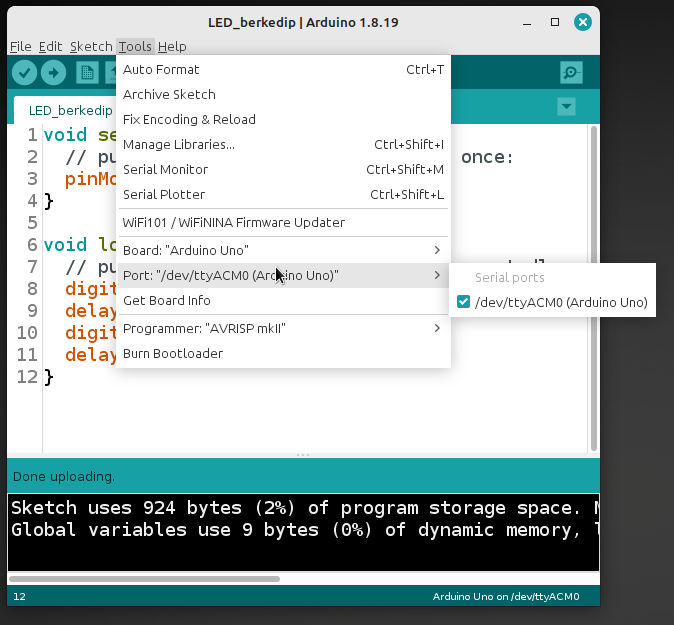Click the New sketch toolbar icon
The height and width of the screenshot is (625, 674).
87,73
